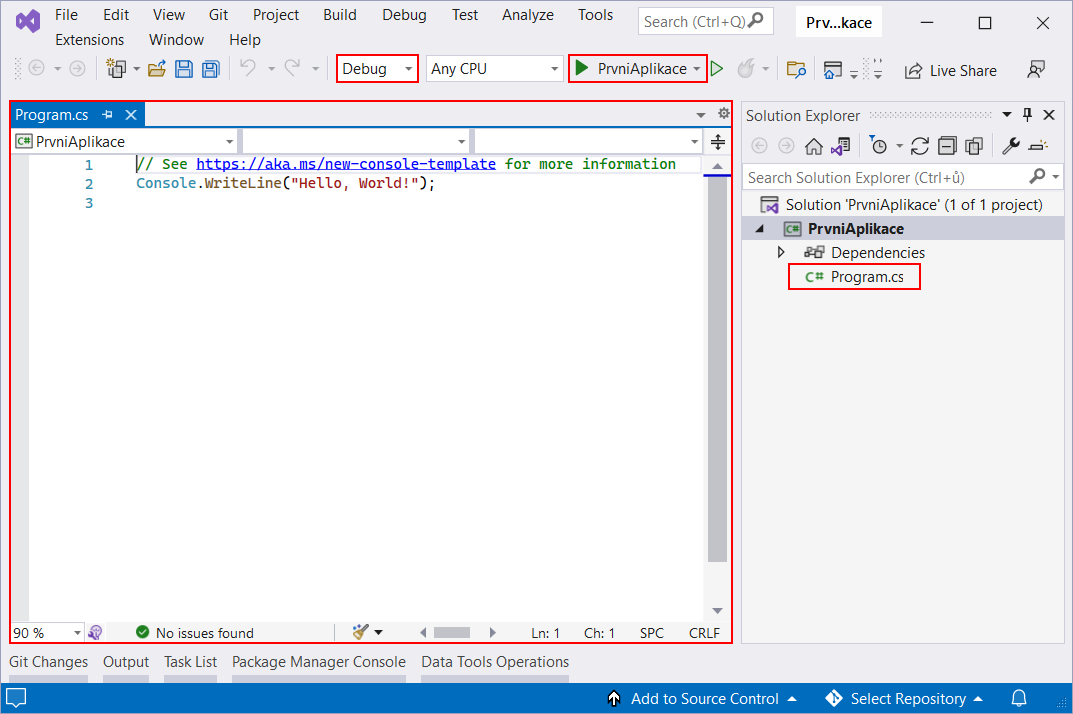Open the feedback person icon

pyautogui.click(x=1036, y=69)
